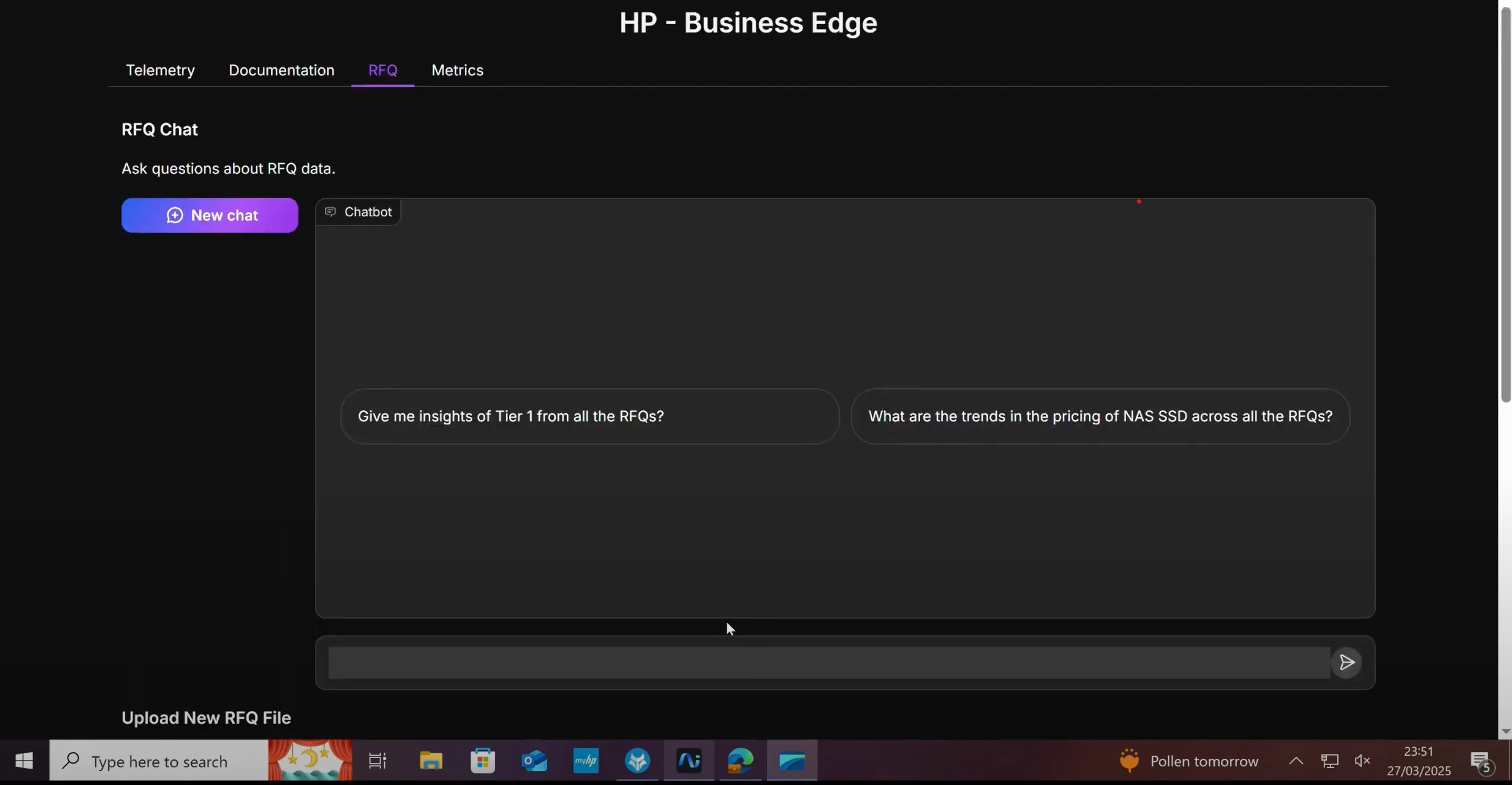1512x785 pixels.
Task: Expand hidden system tray icons chevron
Action: pyautogui.click(x=1296, y=761)
